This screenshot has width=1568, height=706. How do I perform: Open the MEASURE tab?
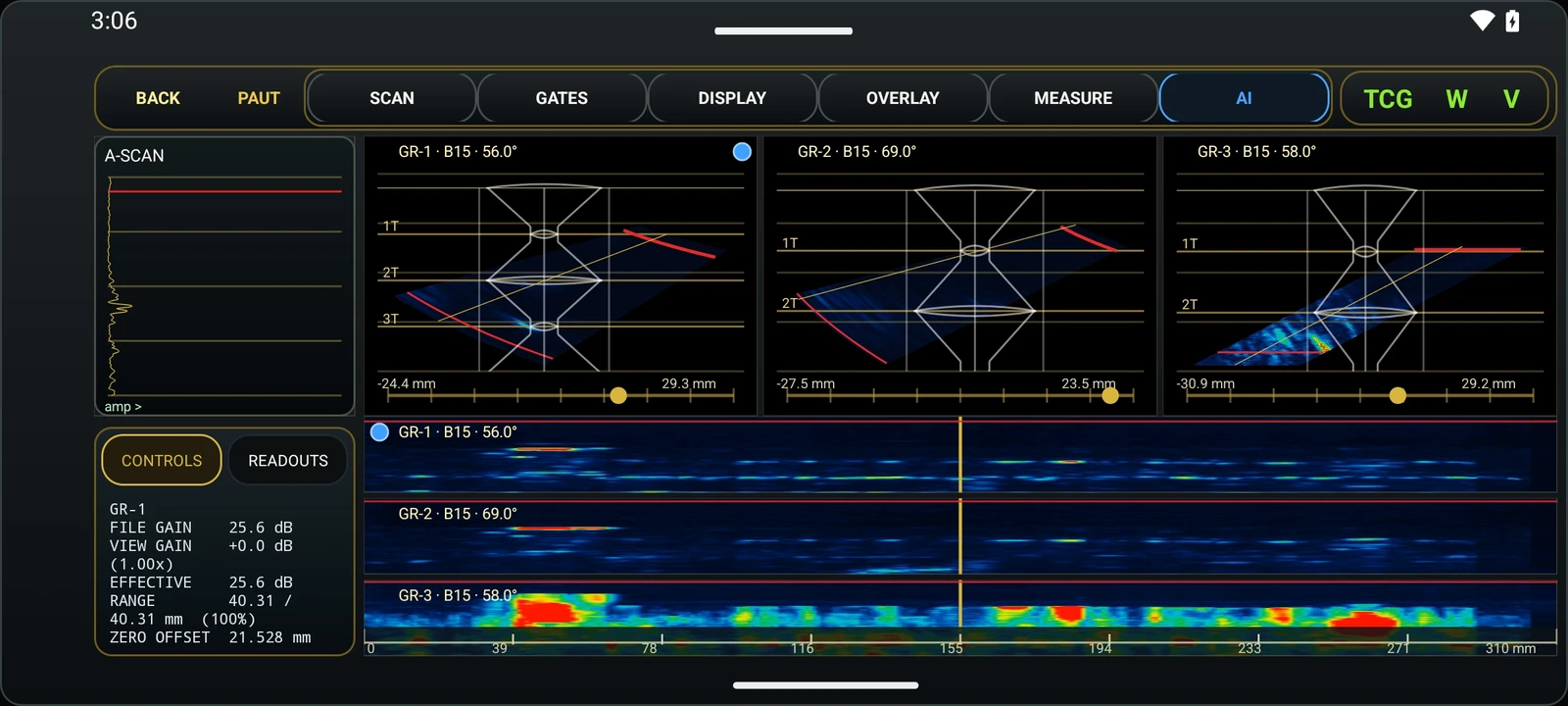(x=1073, y=98)
